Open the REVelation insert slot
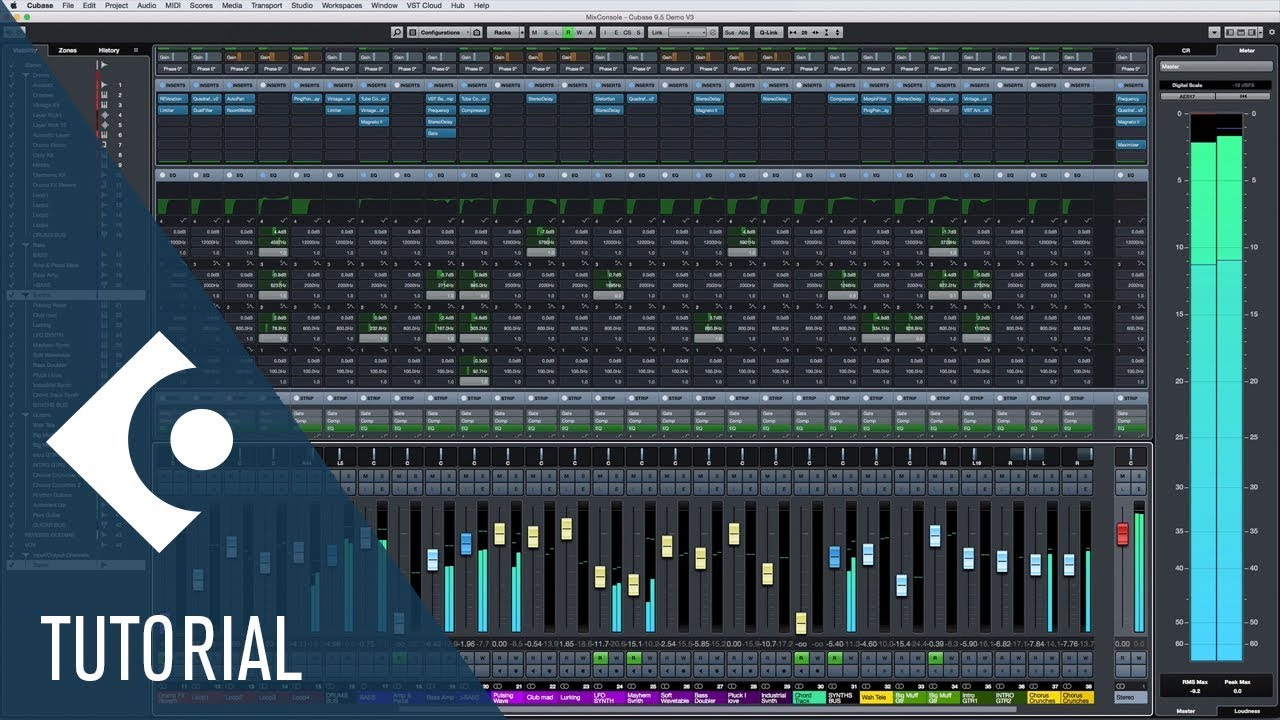Screen dimensions: 1280x720 [172, 99]
